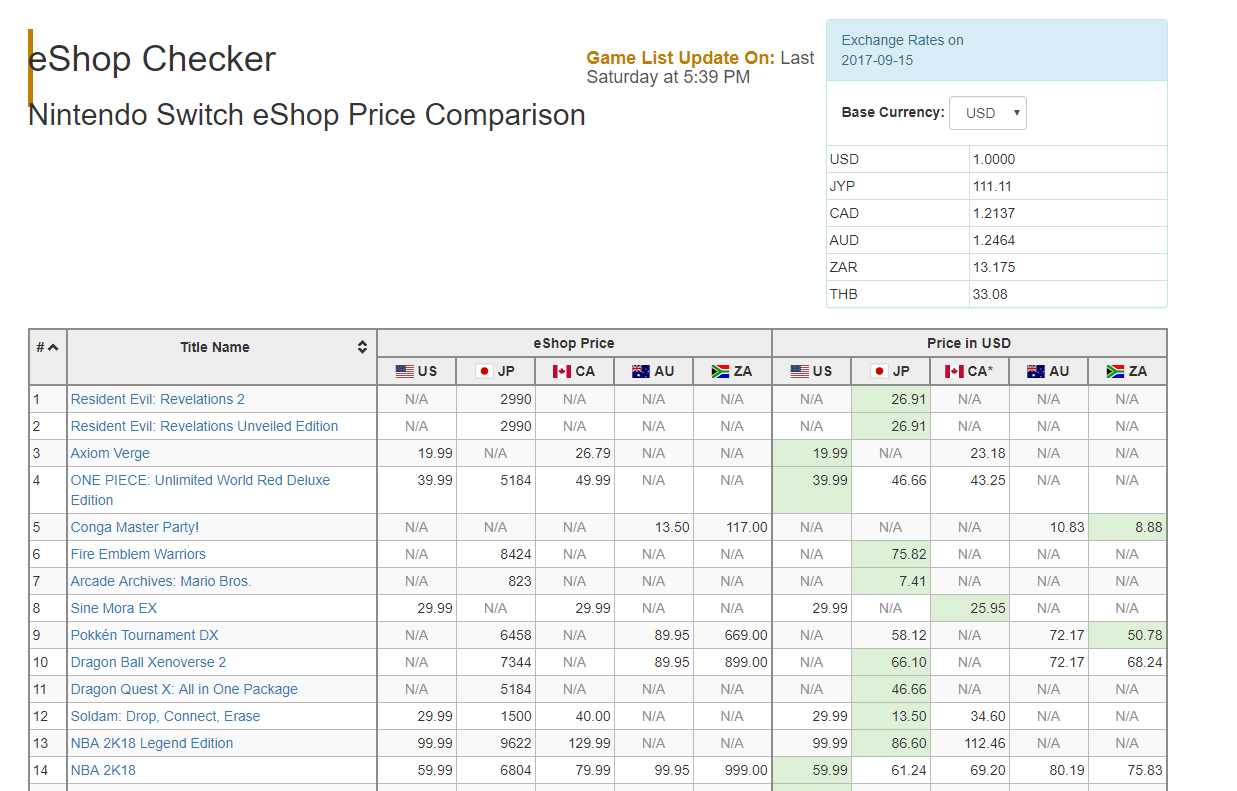Sort by AU flag under Price in USD
The height and width of the screenshot is (791, 1237).
1048,371
